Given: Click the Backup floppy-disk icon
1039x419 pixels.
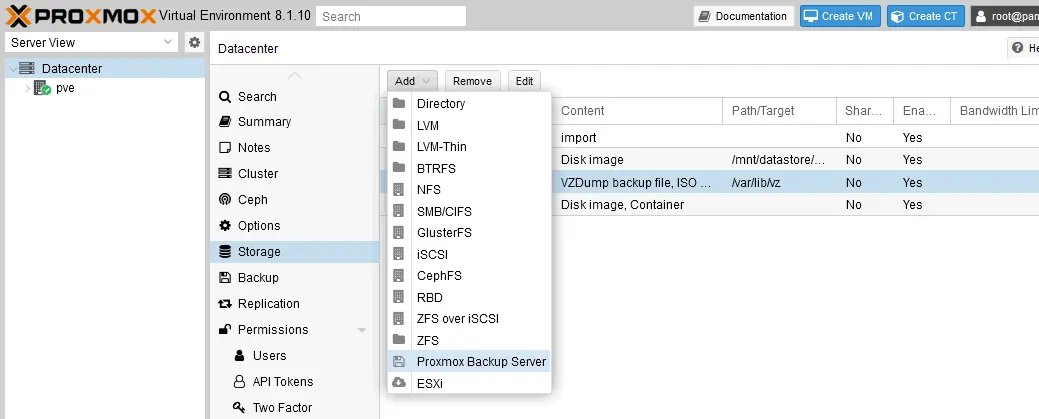Looking at the screenshot, I should point(225,278).
